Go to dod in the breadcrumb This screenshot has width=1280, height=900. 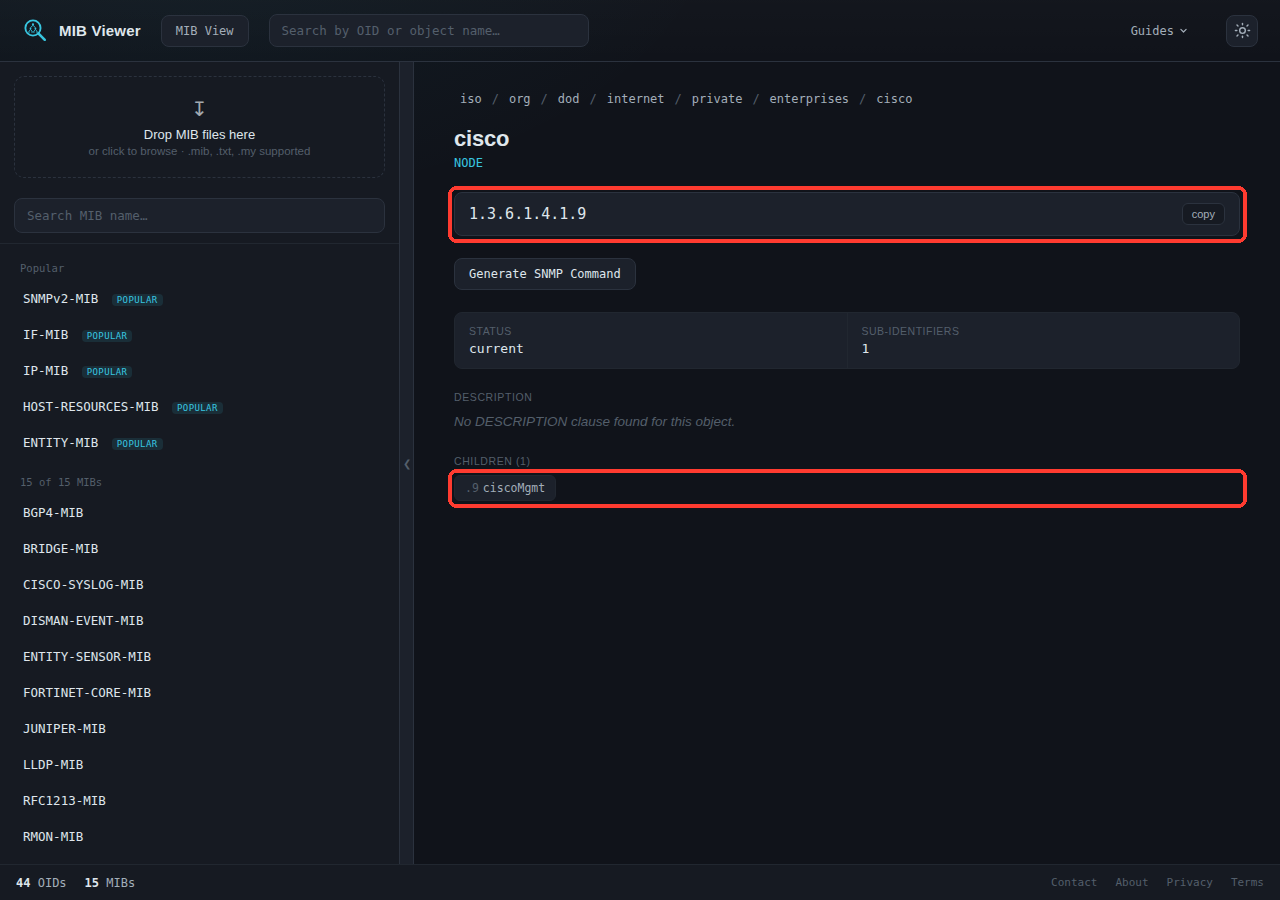[569, 99]
